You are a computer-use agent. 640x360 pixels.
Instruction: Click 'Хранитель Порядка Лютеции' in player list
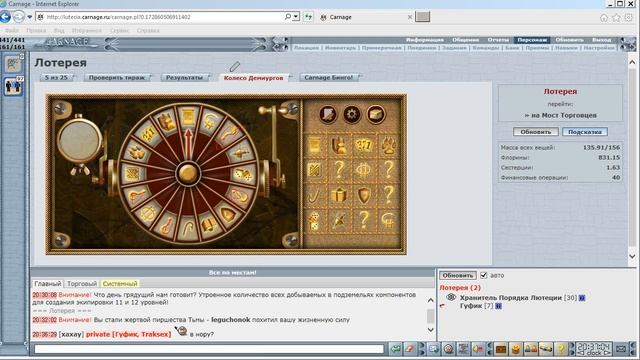pyautogui.click(x=511, y=298)
